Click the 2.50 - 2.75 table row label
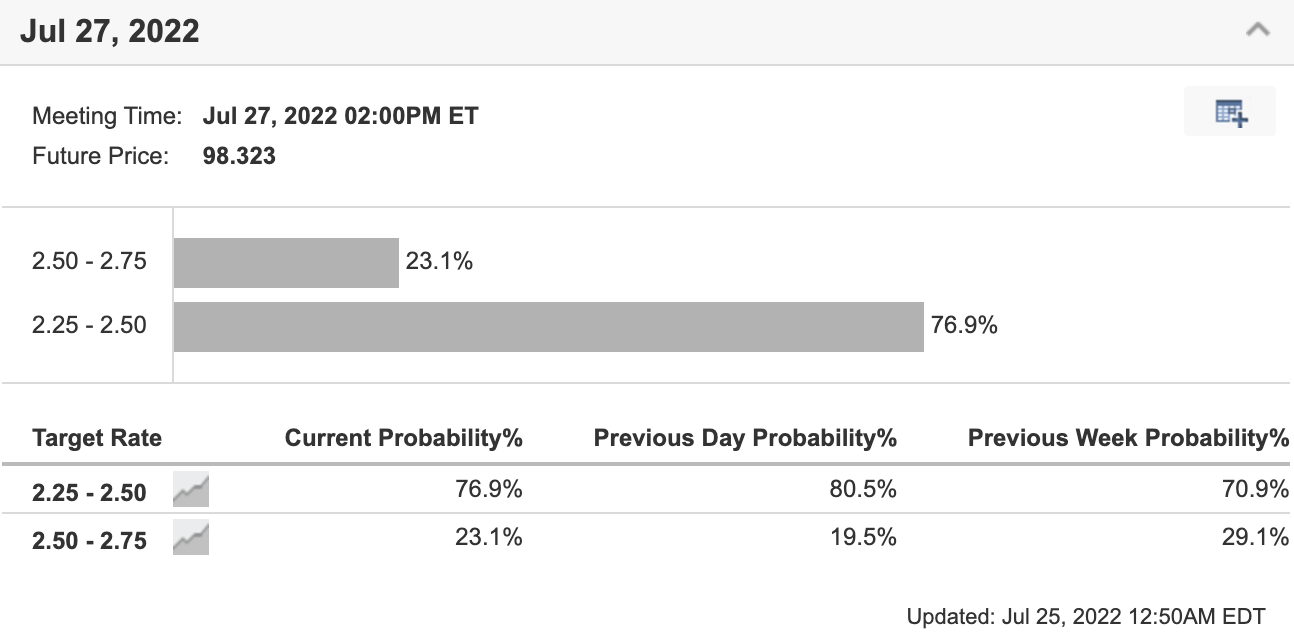Image resolution: width=1294 pixels, height=638 pixels. point(89,541)
